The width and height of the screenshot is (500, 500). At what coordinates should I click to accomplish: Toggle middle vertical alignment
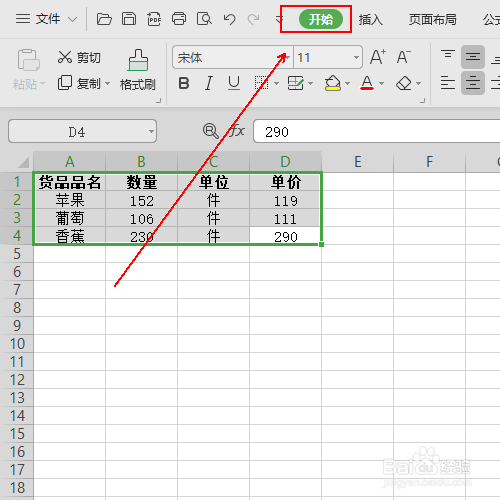pos(473,57)
